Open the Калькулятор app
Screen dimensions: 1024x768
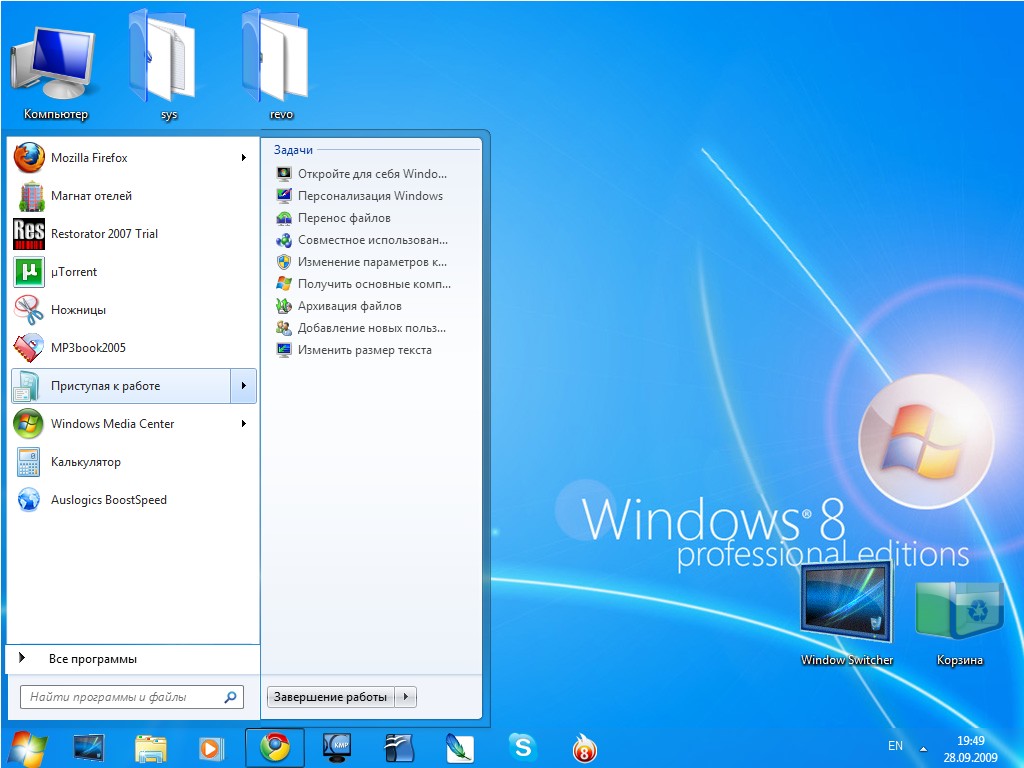[x=85, y=462]
